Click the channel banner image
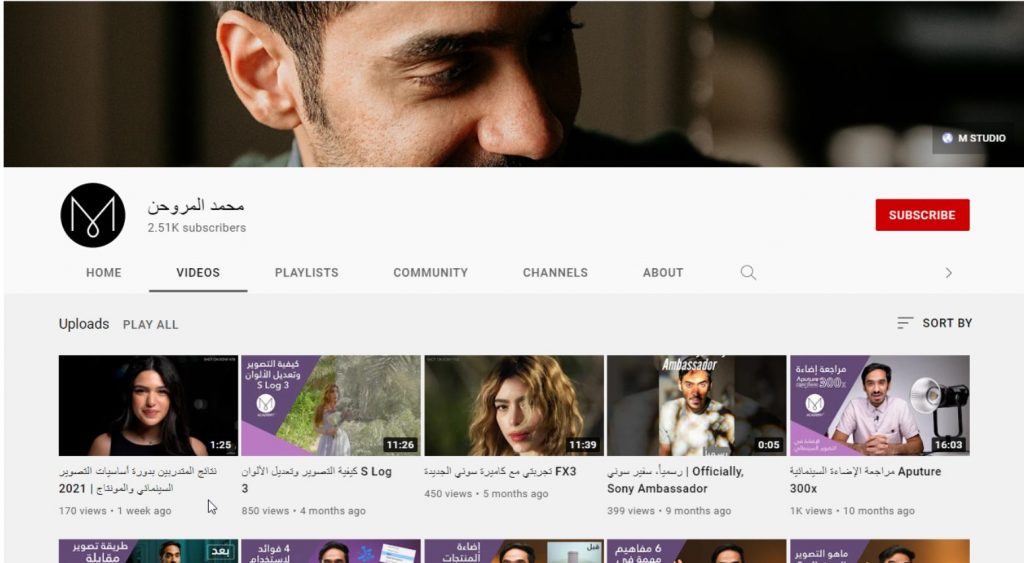 (x=513, y=84)
